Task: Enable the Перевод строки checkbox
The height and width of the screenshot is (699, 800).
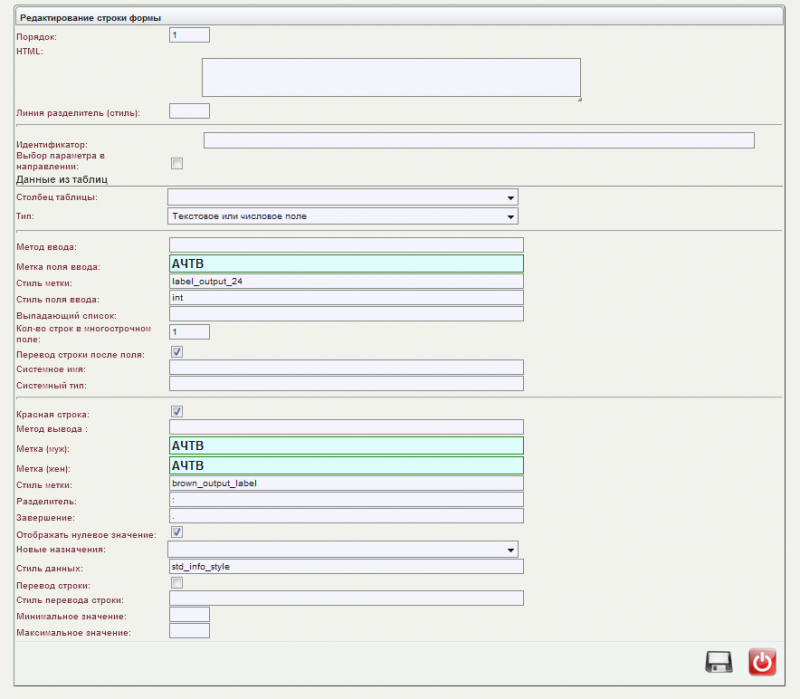Action: pos(175,583)
